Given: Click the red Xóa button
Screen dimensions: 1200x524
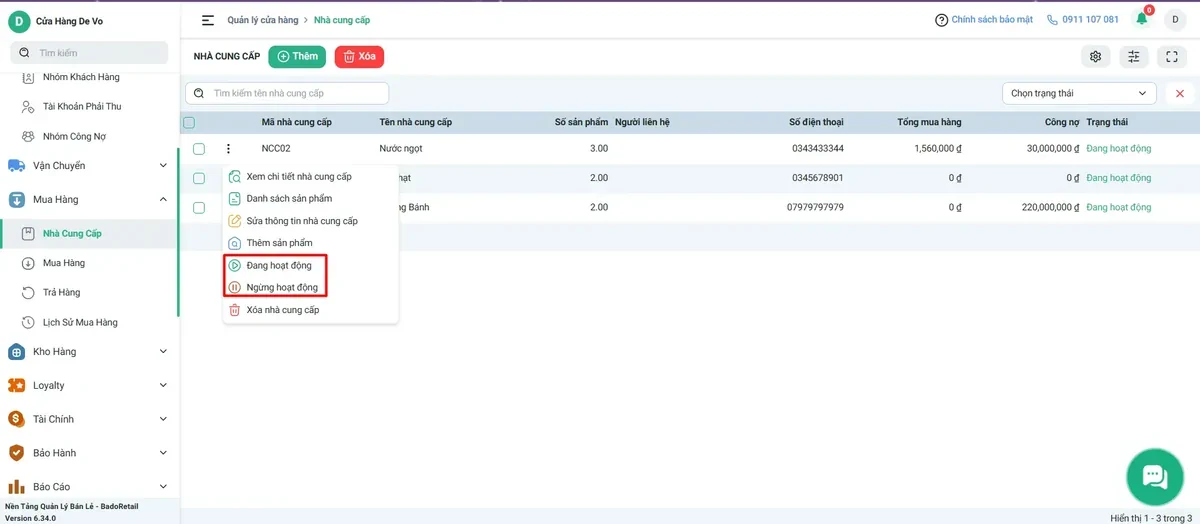Looking at the screenshot, I should coord(359,57).
